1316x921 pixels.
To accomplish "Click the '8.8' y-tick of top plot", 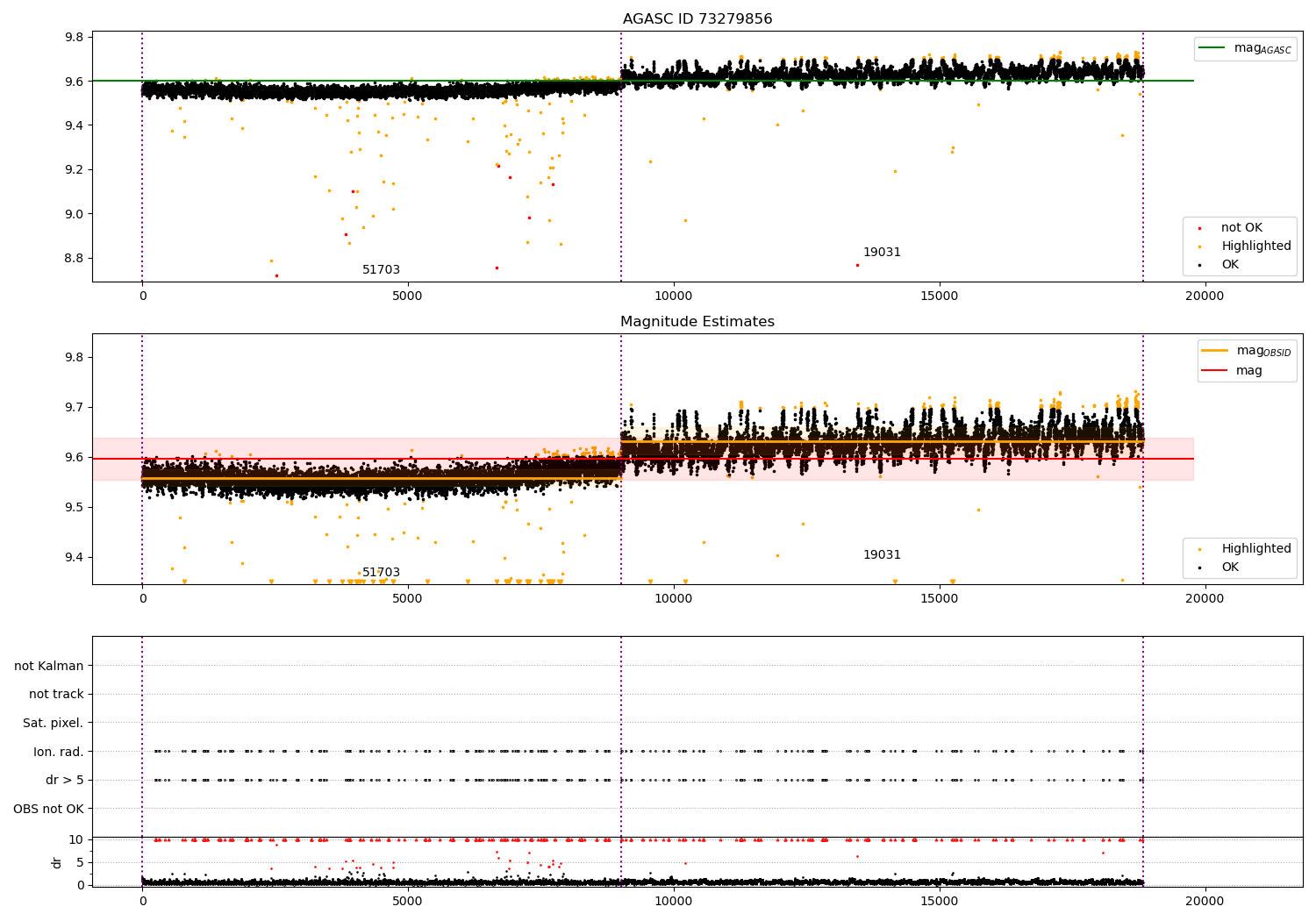I will [74, 258].
